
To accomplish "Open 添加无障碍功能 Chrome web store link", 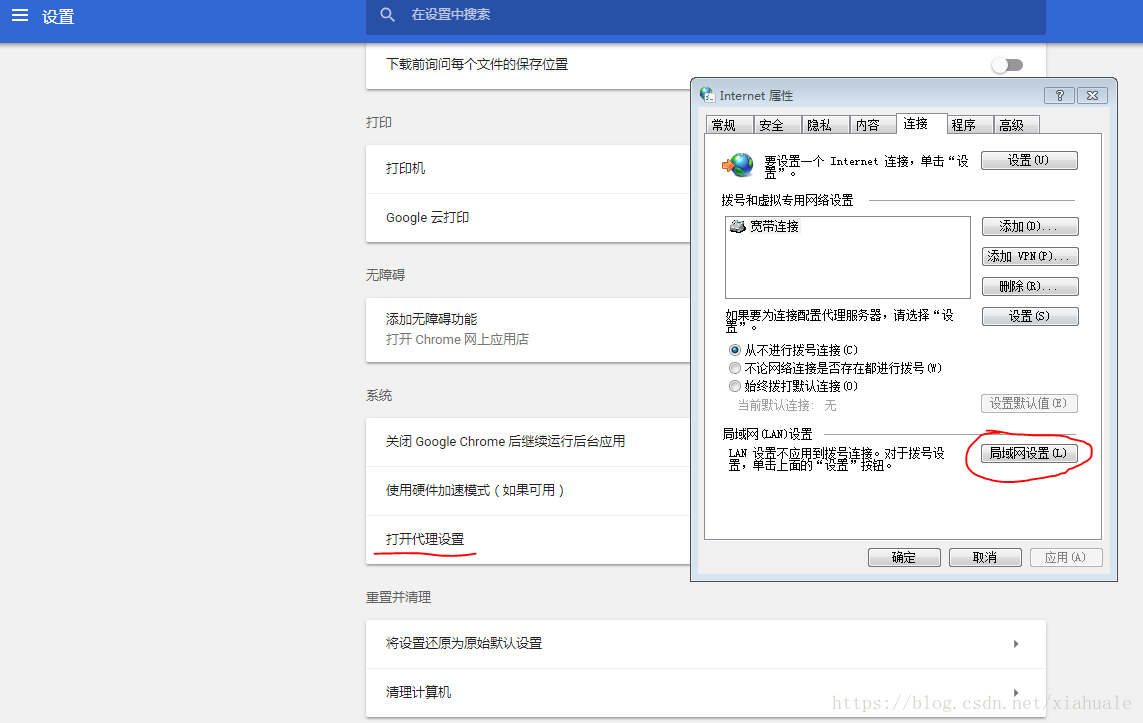I will 528,329.
